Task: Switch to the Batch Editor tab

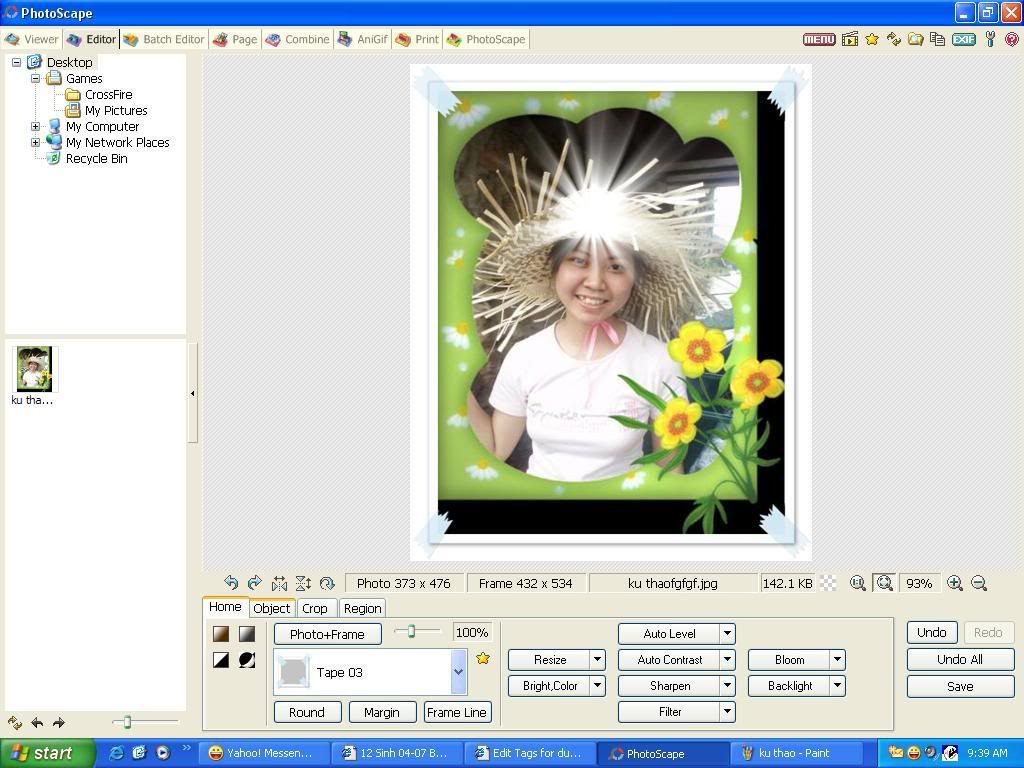Action: point(164,39)
